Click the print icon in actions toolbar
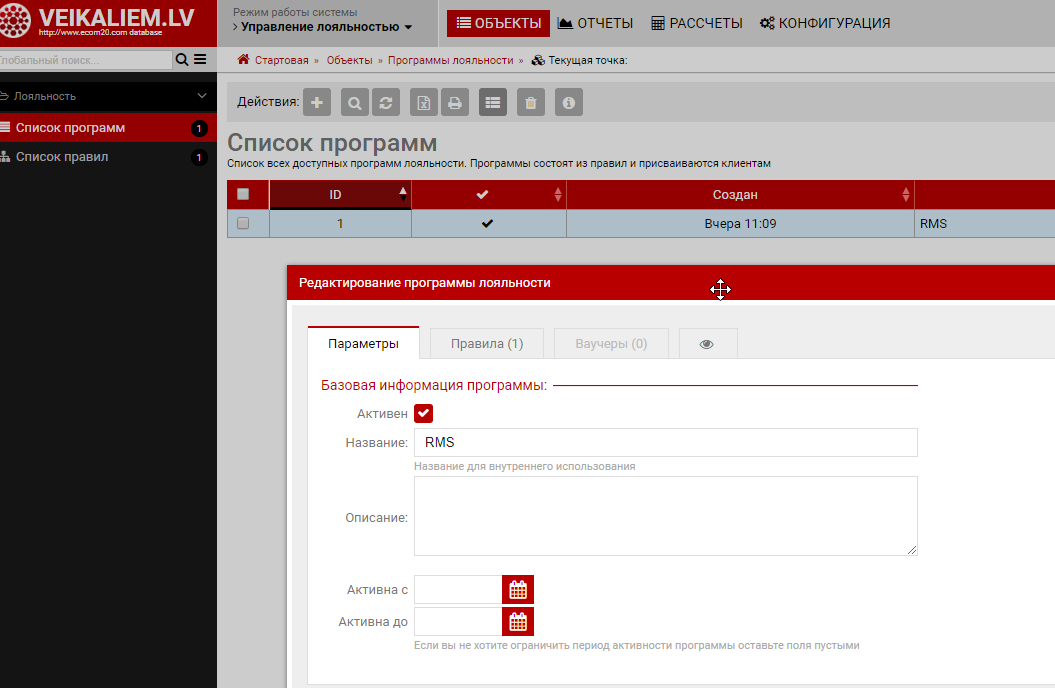The width and height of the screenshot is (1055, 688). click(x=454, y=102)
